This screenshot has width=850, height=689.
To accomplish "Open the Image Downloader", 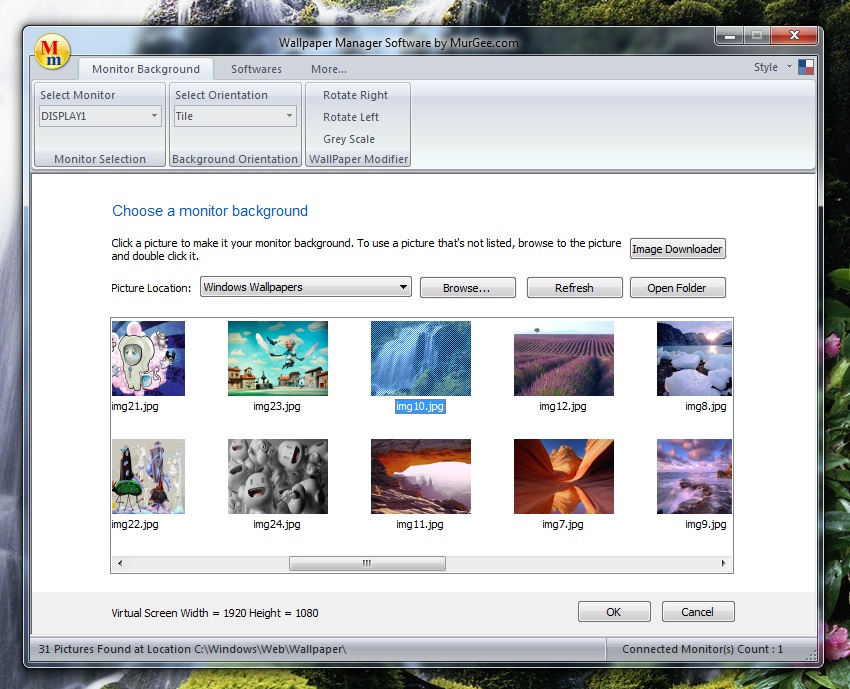I will [677, 248].
